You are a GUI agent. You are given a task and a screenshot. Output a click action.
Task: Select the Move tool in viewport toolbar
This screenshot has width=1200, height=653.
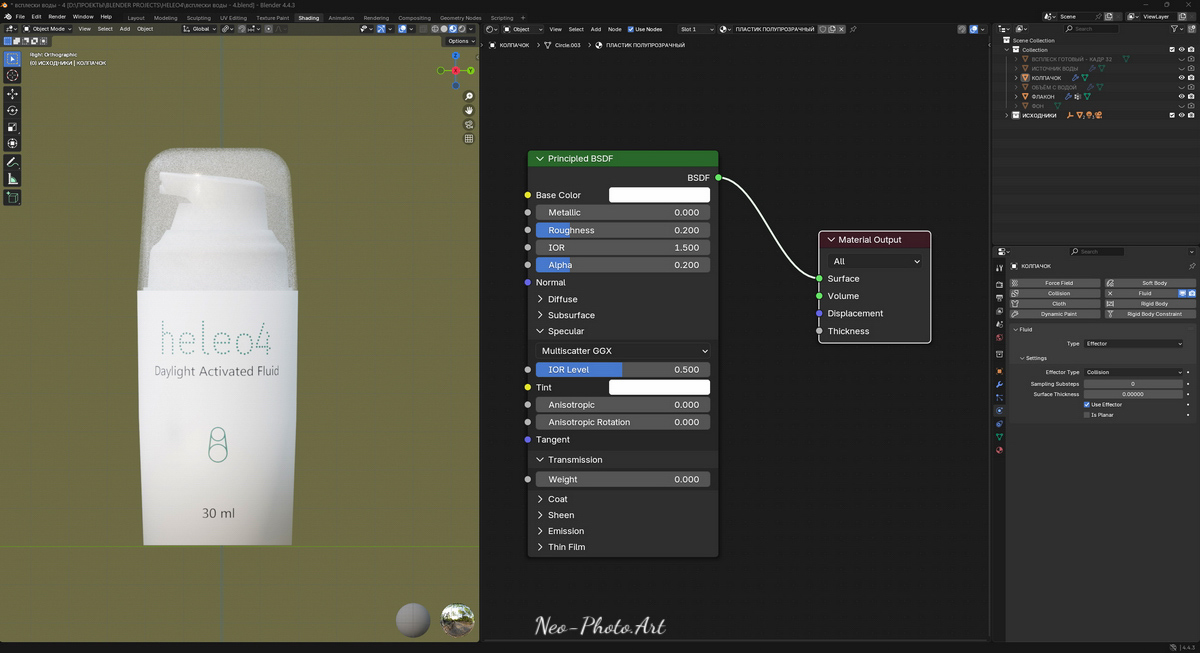coord(12,94)
